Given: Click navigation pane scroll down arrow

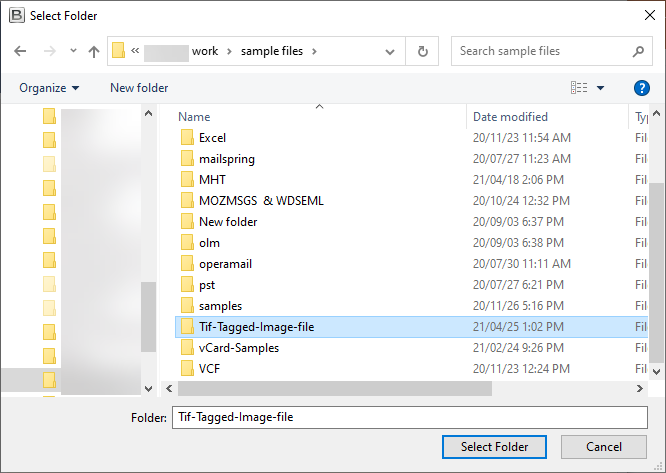Looking at the screenshot, I should point(148,389).
